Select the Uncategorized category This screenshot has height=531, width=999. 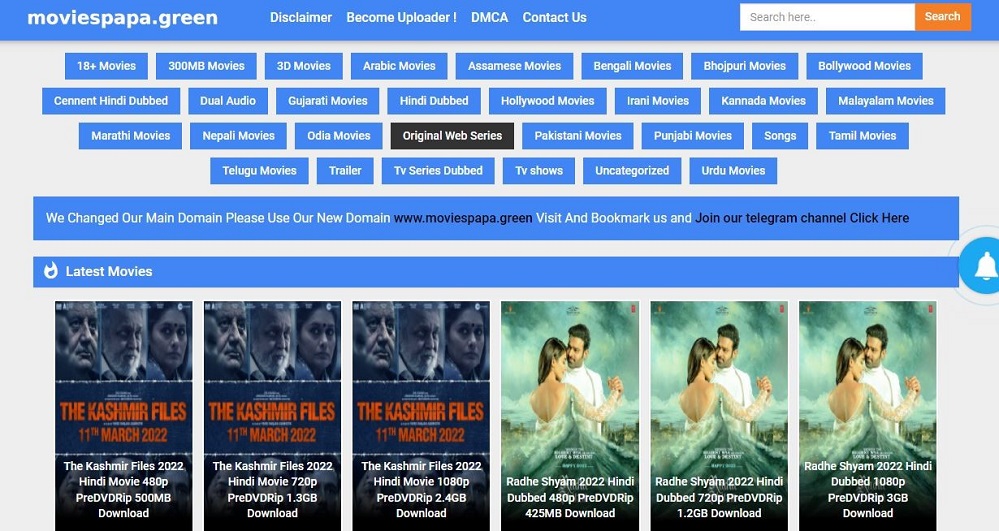[632, 171]
